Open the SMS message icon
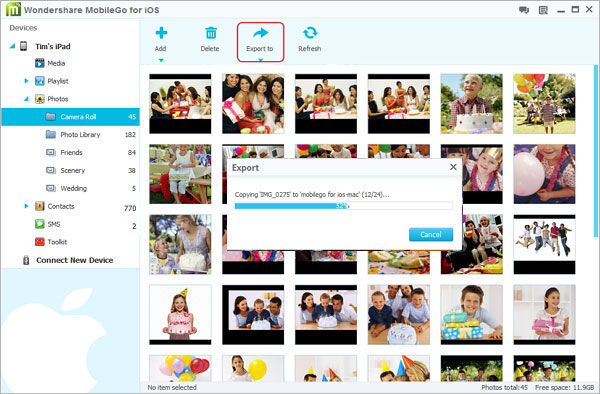 pyautogui.click(x=40, y=224)
